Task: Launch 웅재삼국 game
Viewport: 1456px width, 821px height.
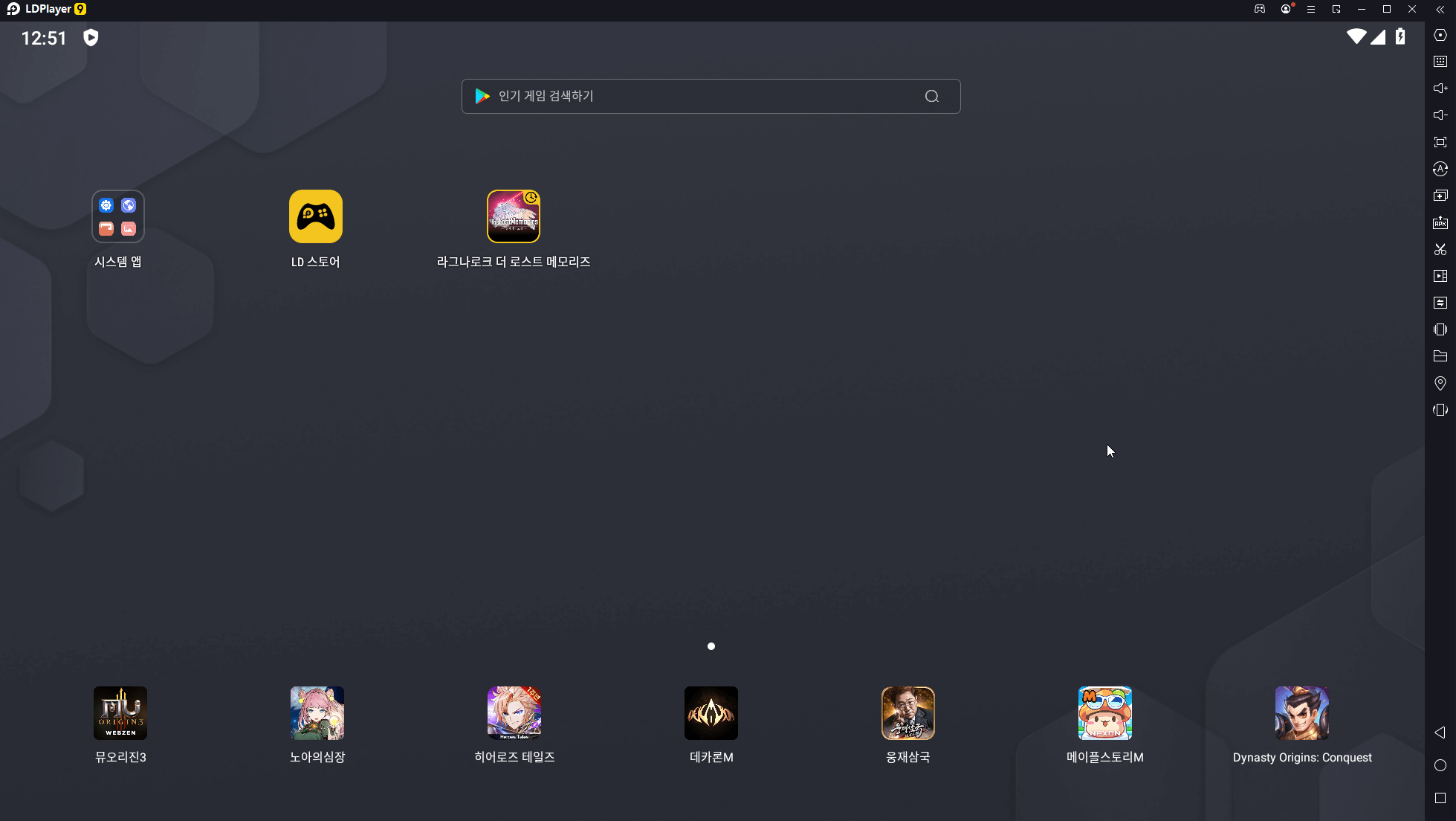Action: (x=908, y=713)
